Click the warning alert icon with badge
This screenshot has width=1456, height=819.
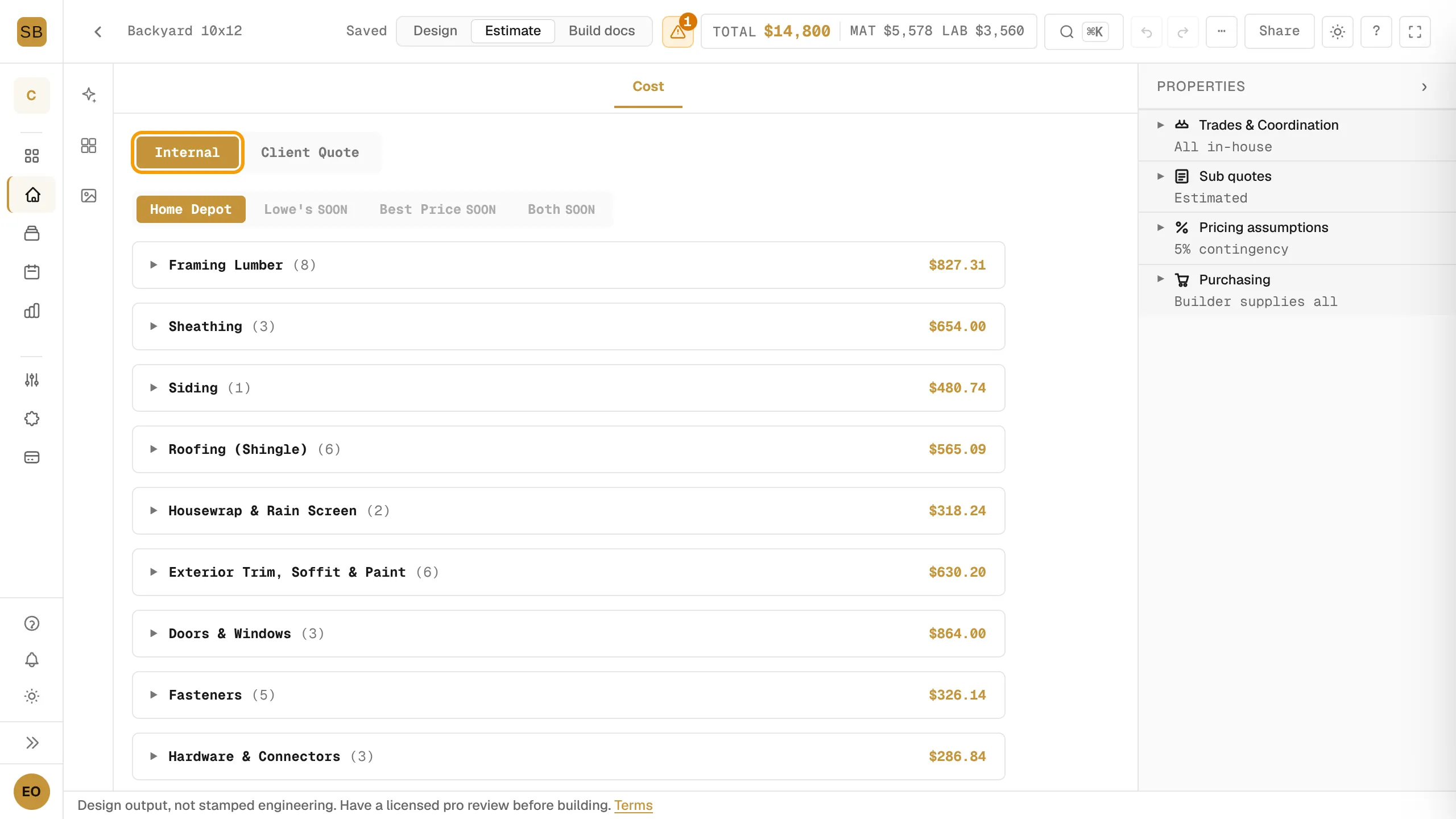pos(677,31)
